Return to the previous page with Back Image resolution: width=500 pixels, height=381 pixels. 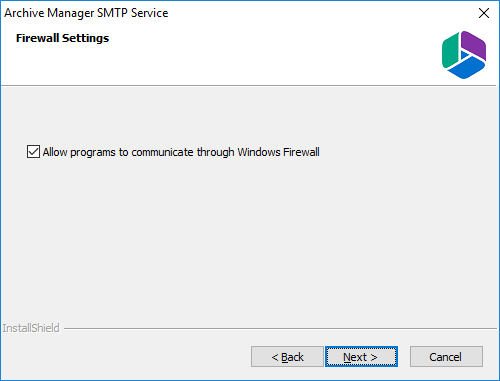(x=287, y=357)
